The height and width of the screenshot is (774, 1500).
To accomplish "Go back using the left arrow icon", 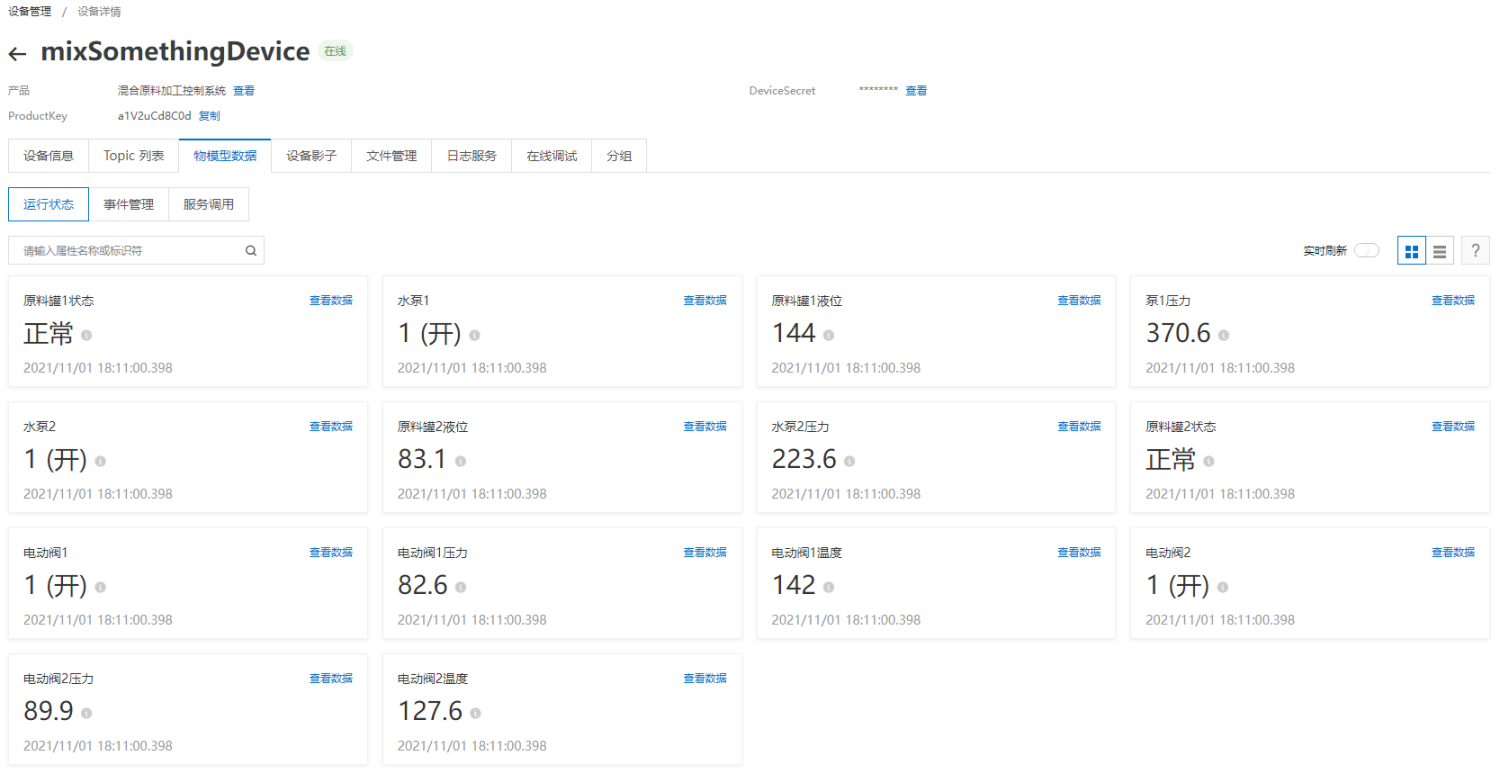I will pyautogui.click(x=17, y=54).
